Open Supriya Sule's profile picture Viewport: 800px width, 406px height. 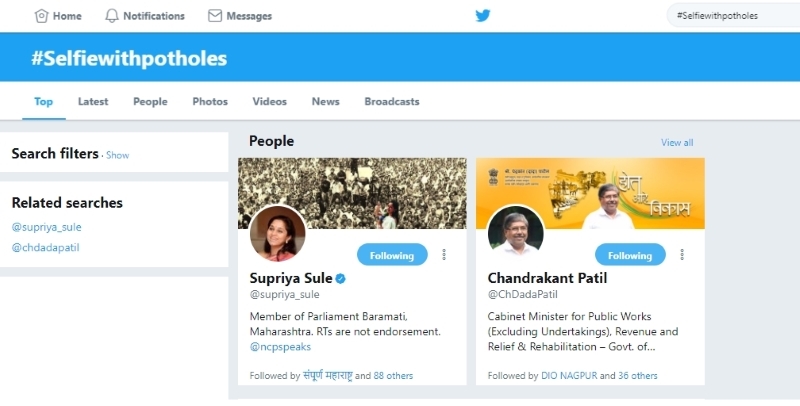point(277,234)
